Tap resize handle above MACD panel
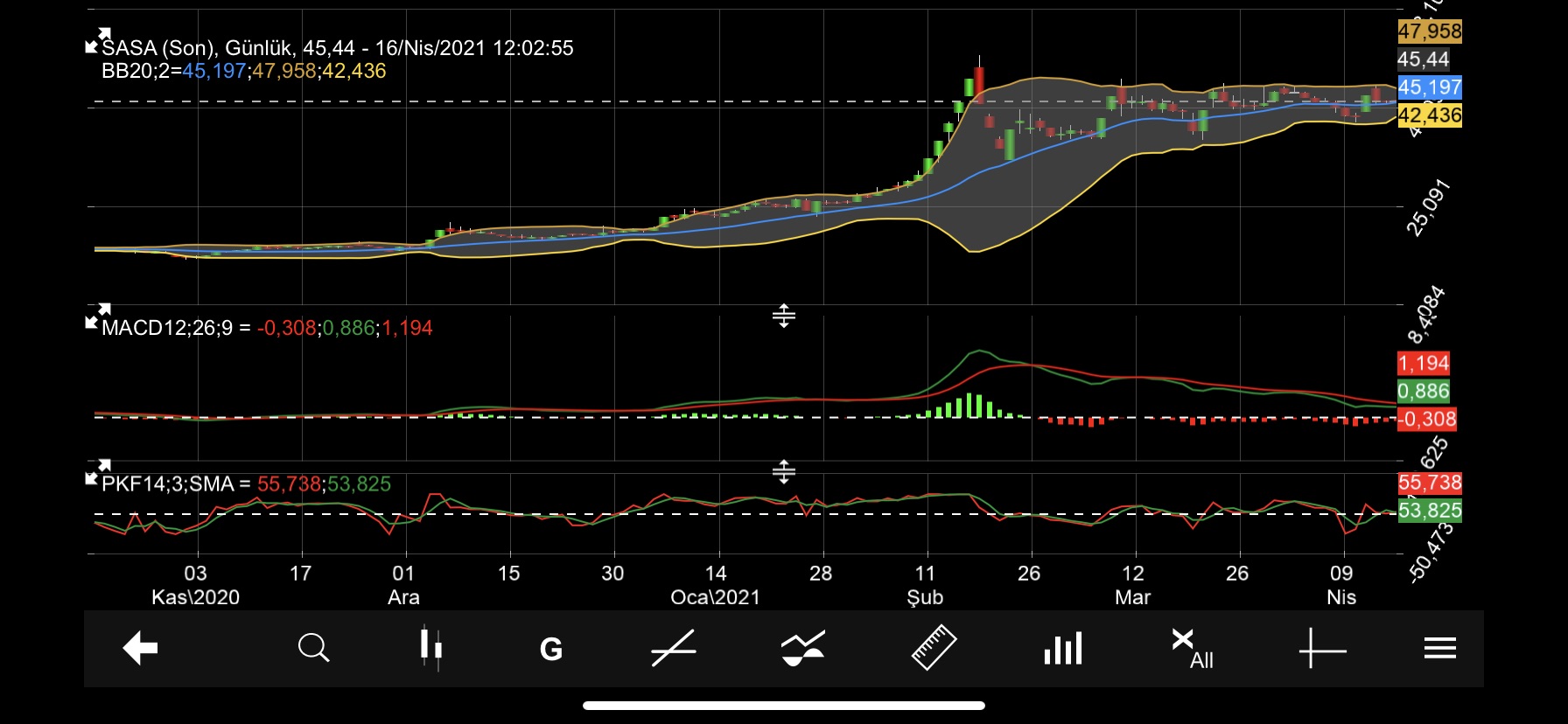 tap(783, 316)
